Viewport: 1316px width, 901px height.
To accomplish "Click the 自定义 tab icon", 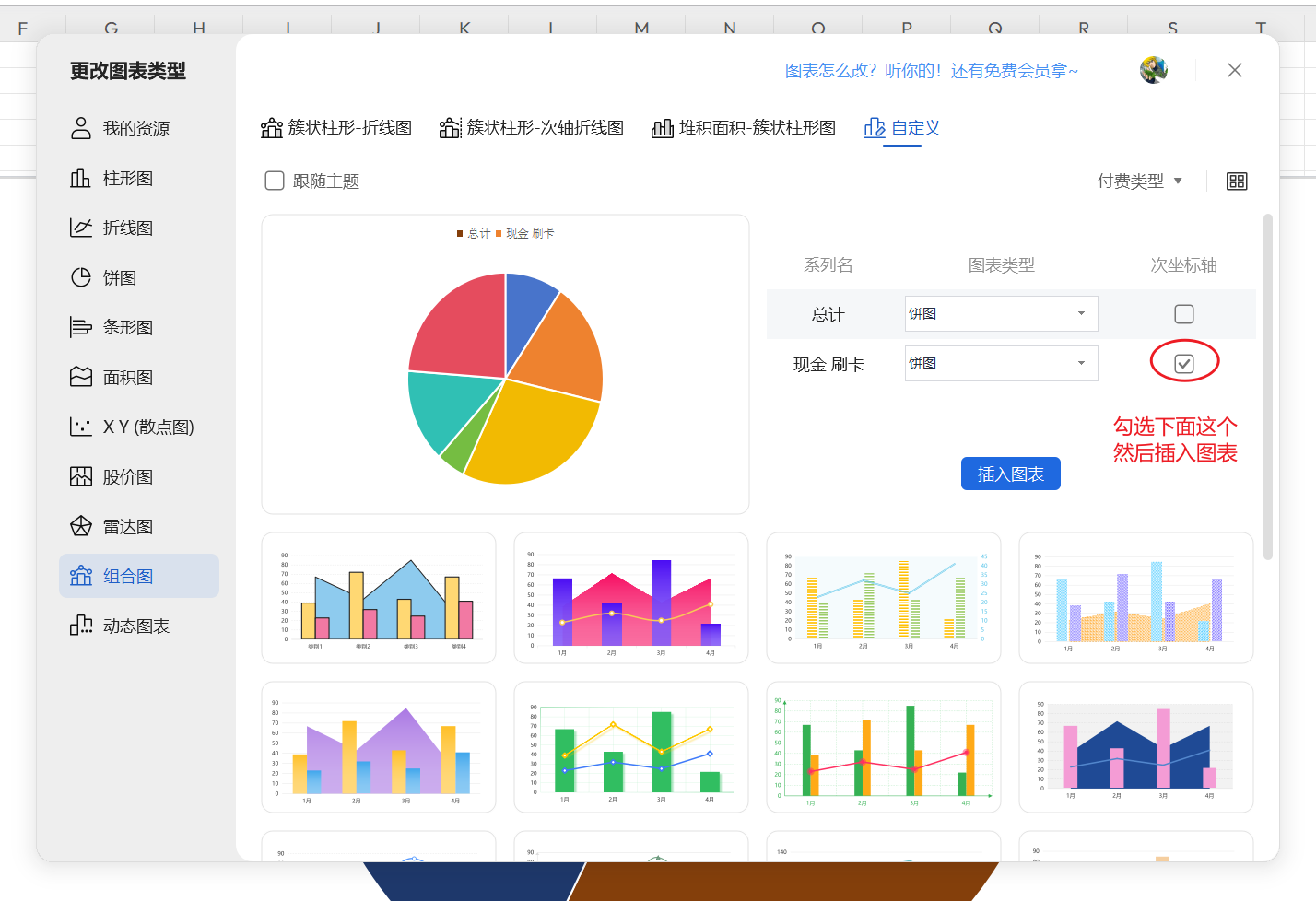I will pos(875,128).
